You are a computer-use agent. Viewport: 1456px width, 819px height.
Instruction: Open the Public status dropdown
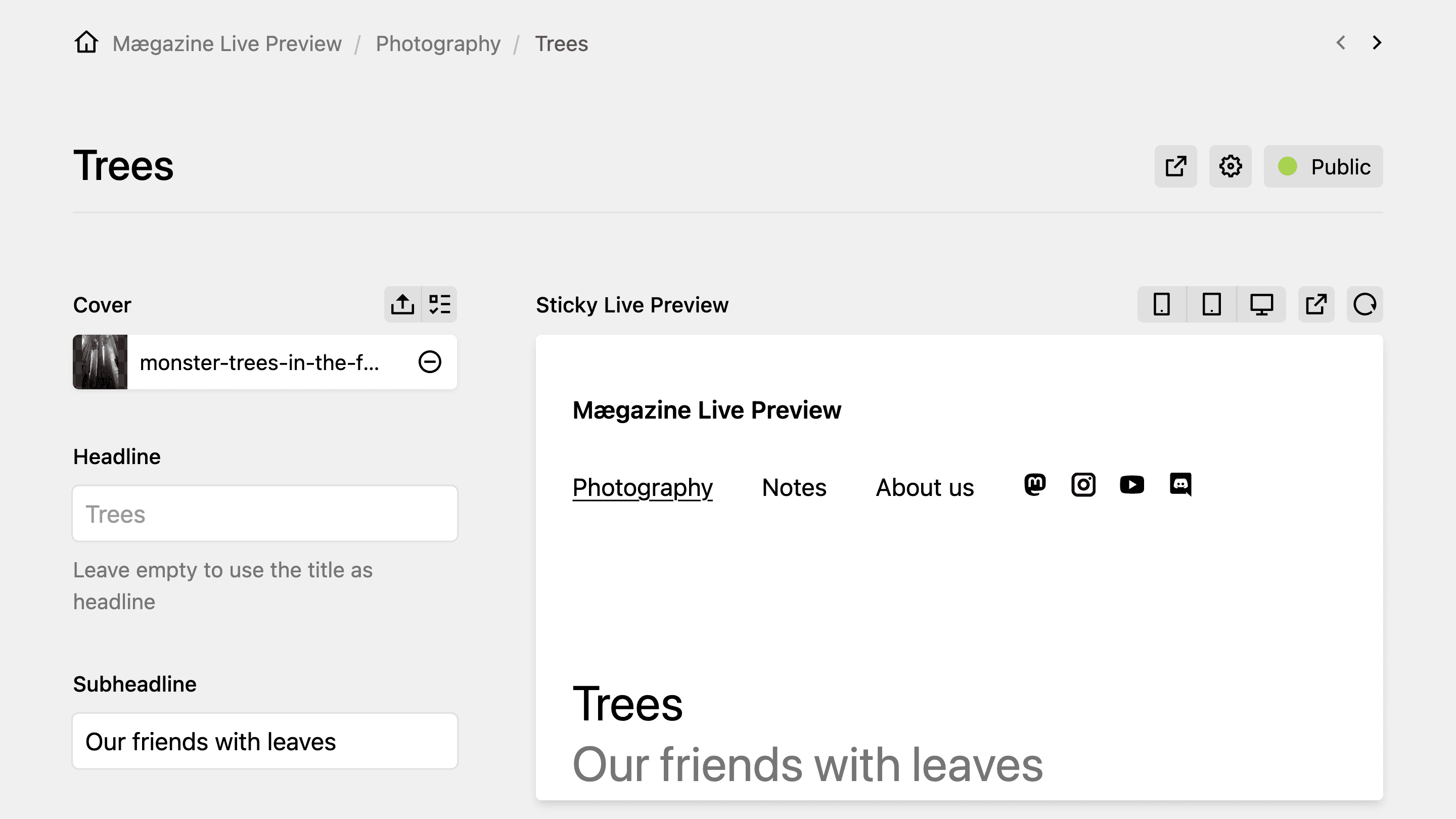click(1323, 166)
